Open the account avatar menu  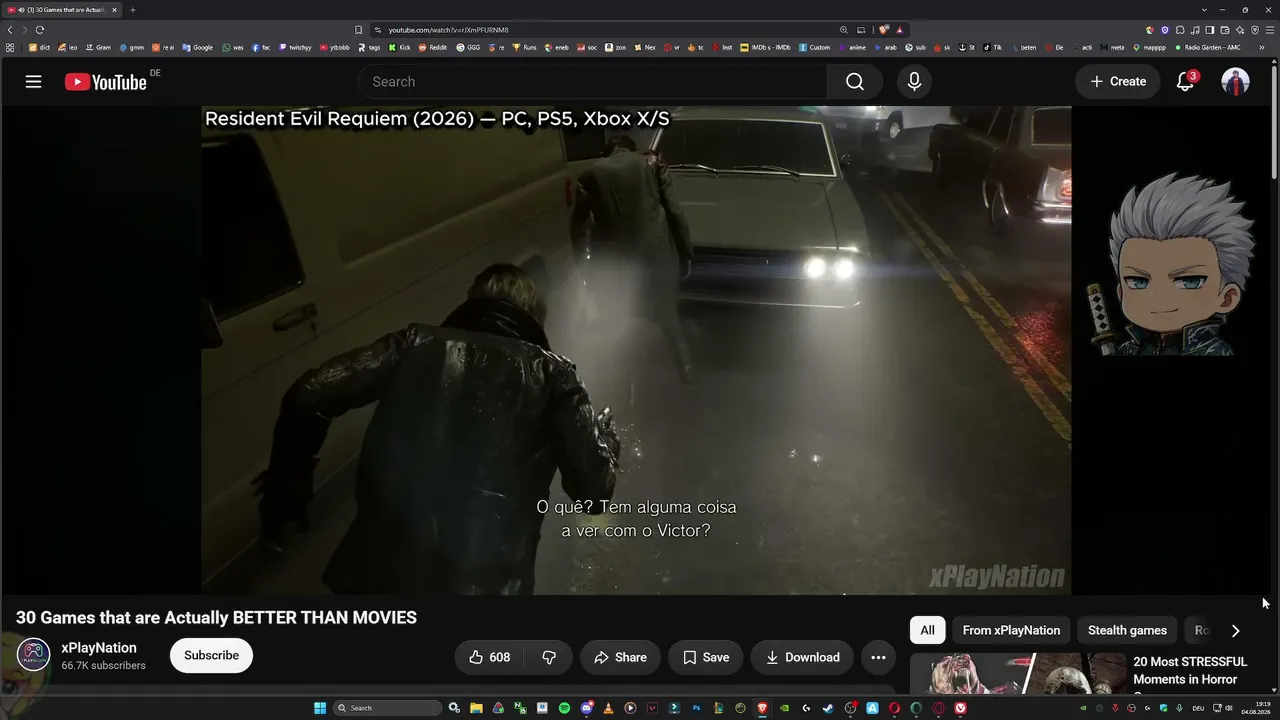click(x=1236, y=82)
